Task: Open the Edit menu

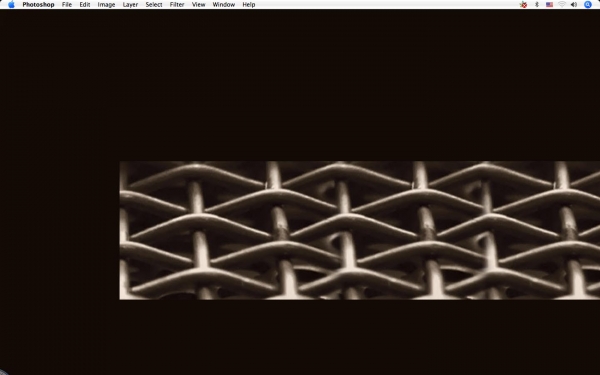Action: (x=85, y=5)
